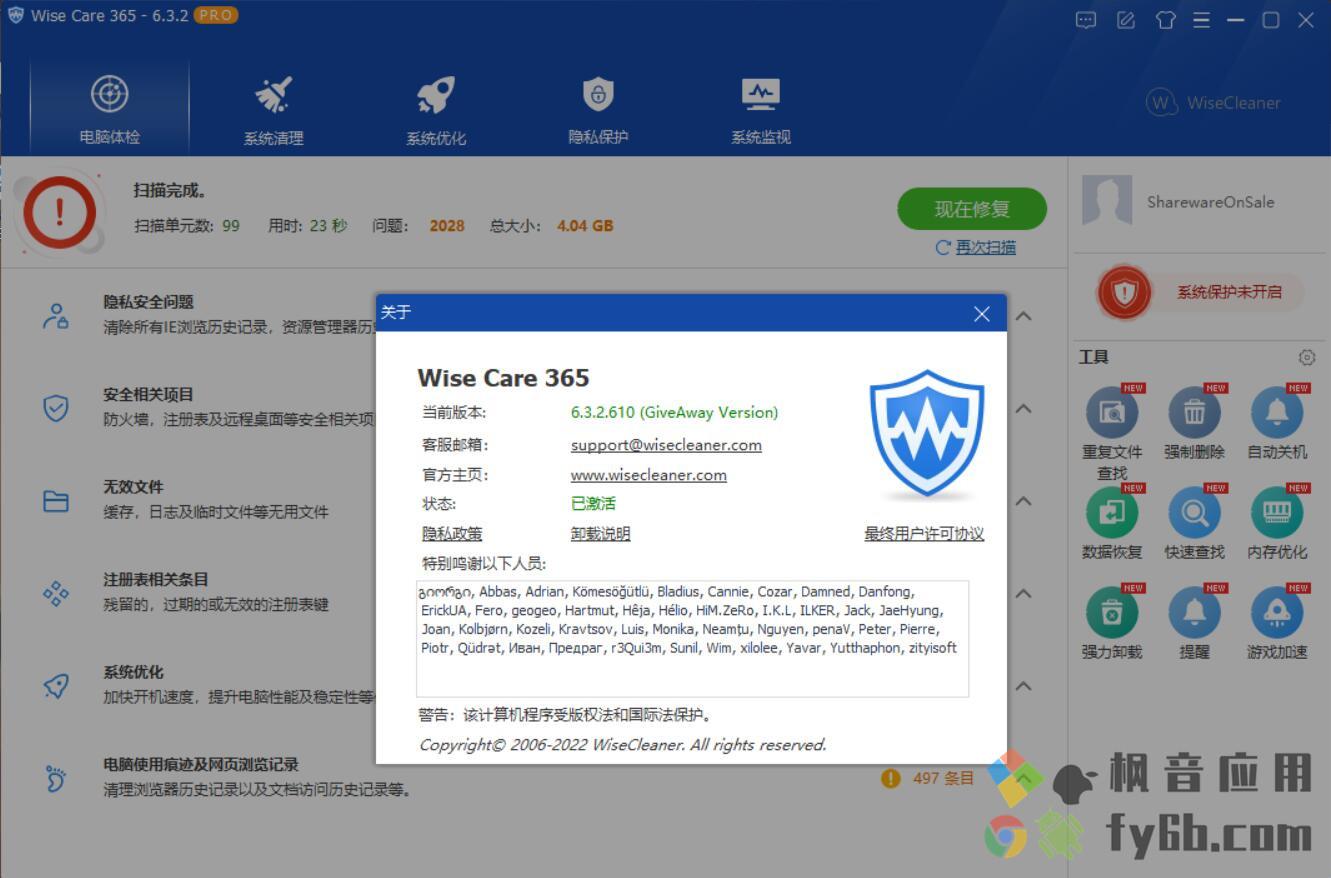The image size is (1331, 878).
Task: Open the 隐私政策 link
Action: (x=452, y=534)
